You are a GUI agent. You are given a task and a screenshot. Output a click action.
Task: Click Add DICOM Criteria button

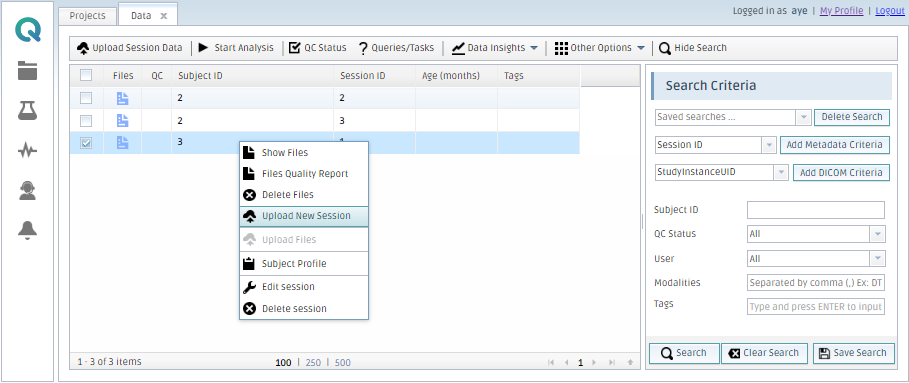click(841, 172)
